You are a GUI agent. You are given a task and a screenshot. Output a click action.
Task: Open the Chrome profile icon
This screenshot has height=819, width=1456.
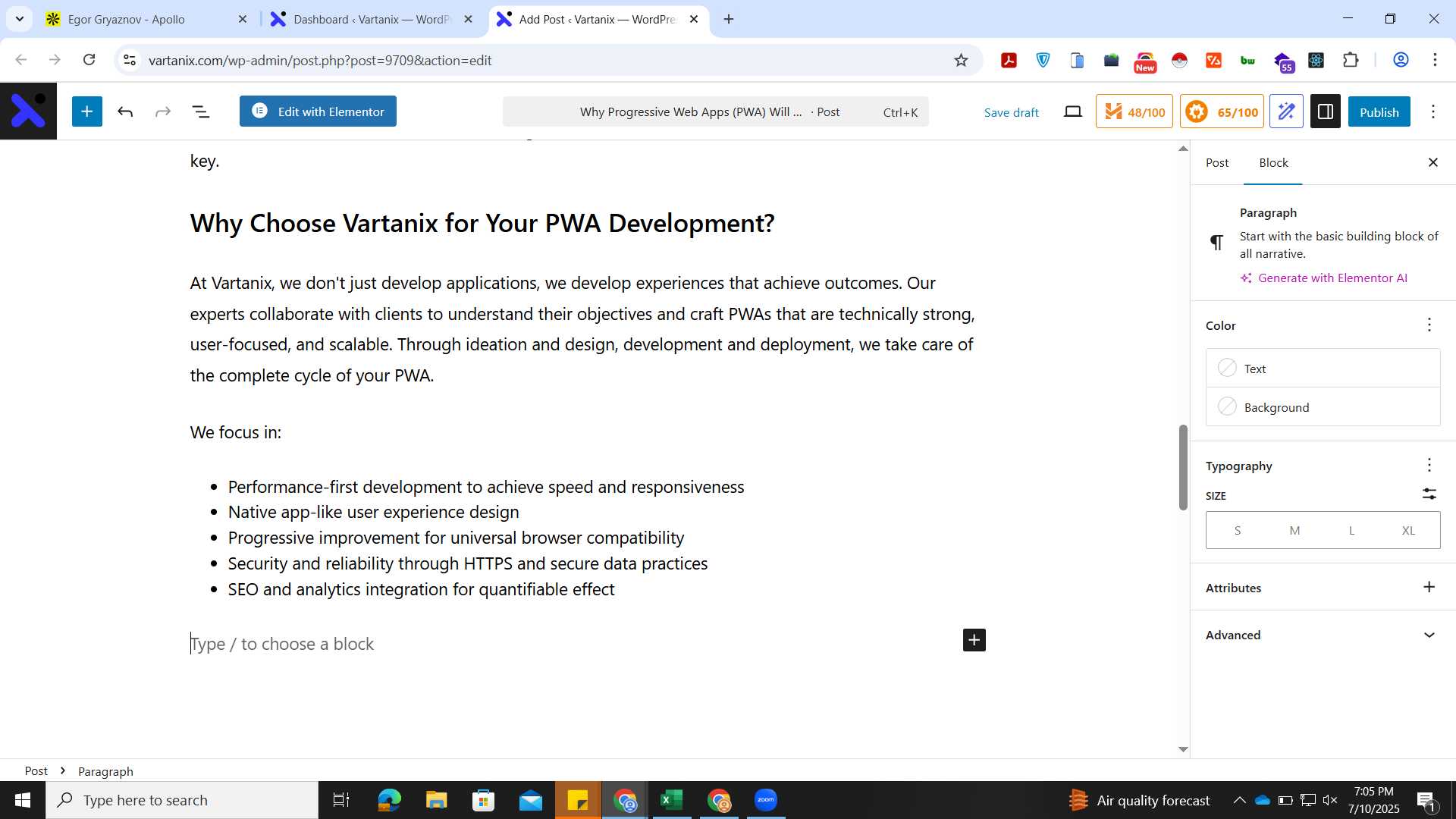click(1401, 61)
